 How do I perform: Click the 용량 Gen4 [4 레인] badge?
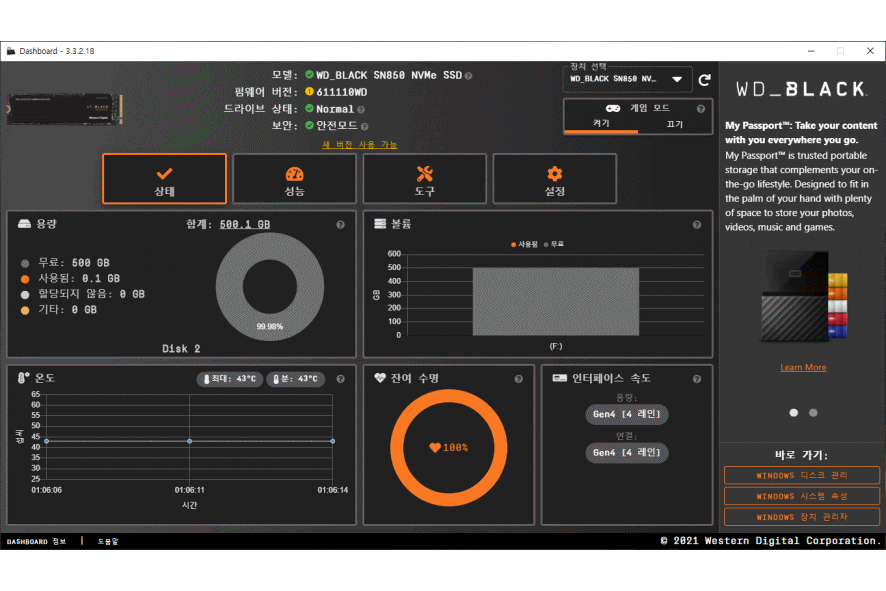pos(627,414)
